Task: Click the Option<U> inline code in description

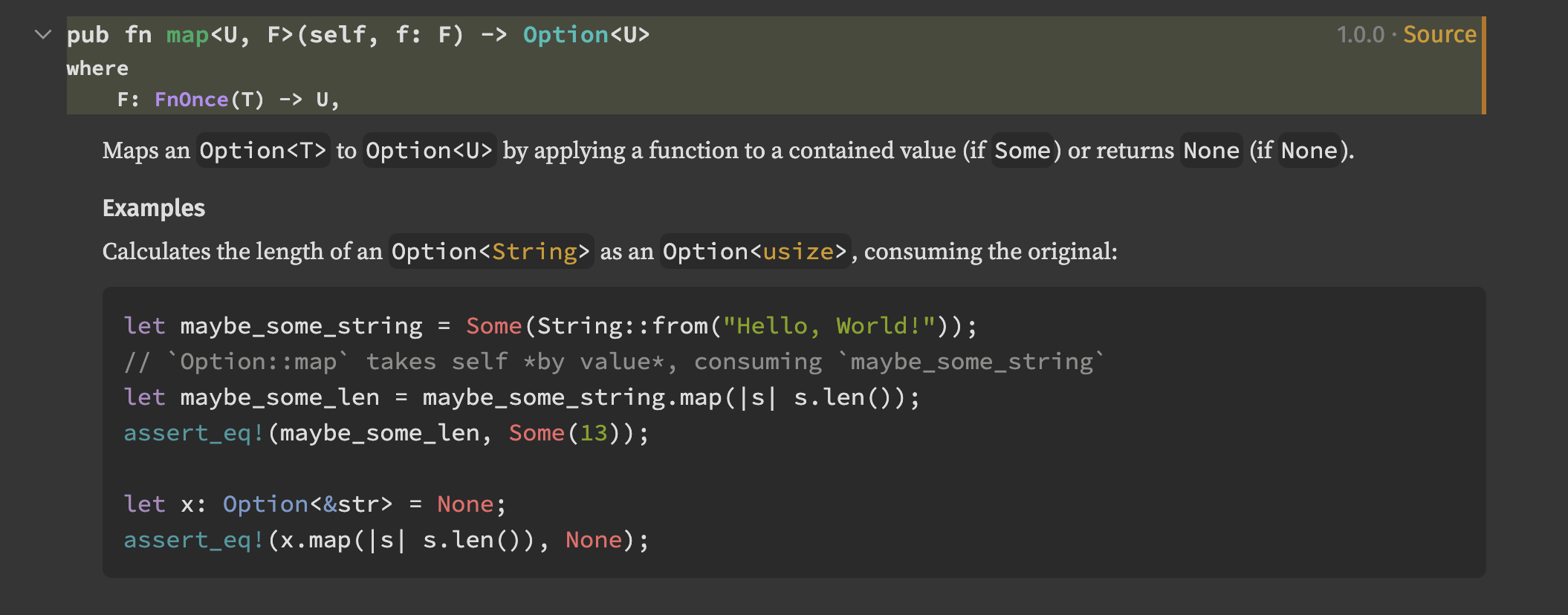Action: 429,151
